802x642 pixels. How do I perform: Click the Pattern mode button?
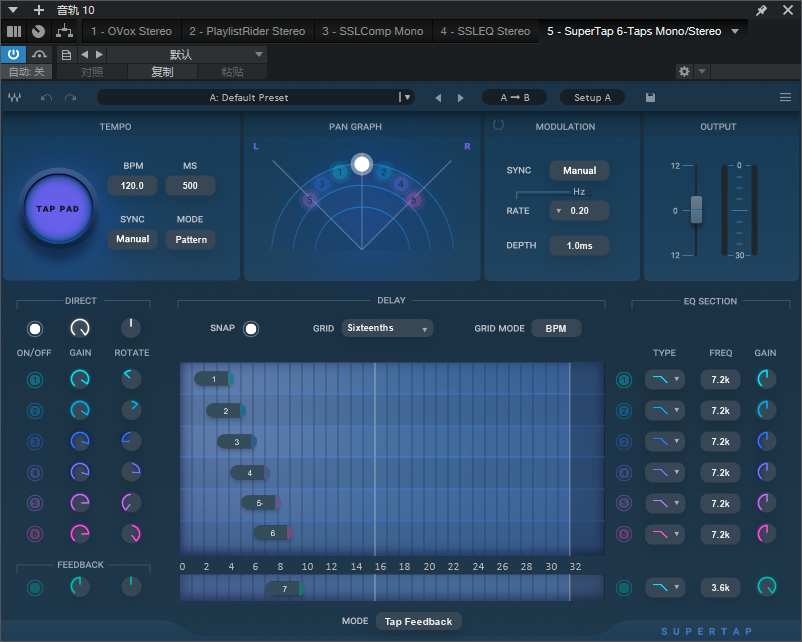191,239
